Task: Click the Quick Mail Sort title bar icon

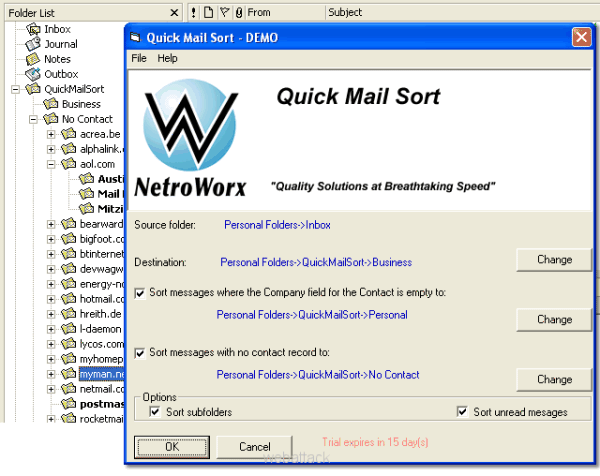Action: point(135,37)
